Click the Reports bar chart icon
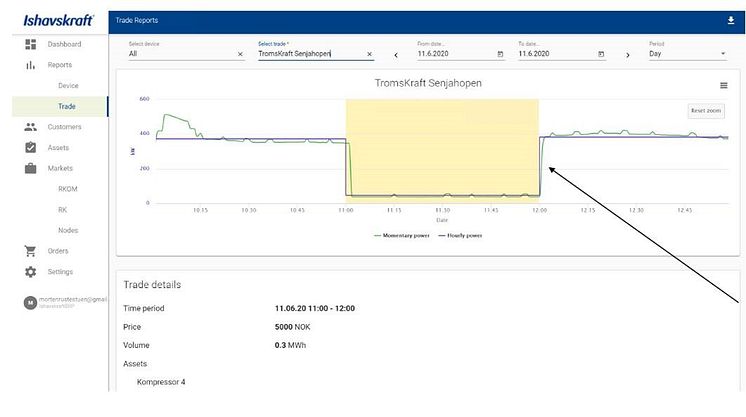Screen dimensions: 746x417 pyautogui.click(x=30, y=65)
